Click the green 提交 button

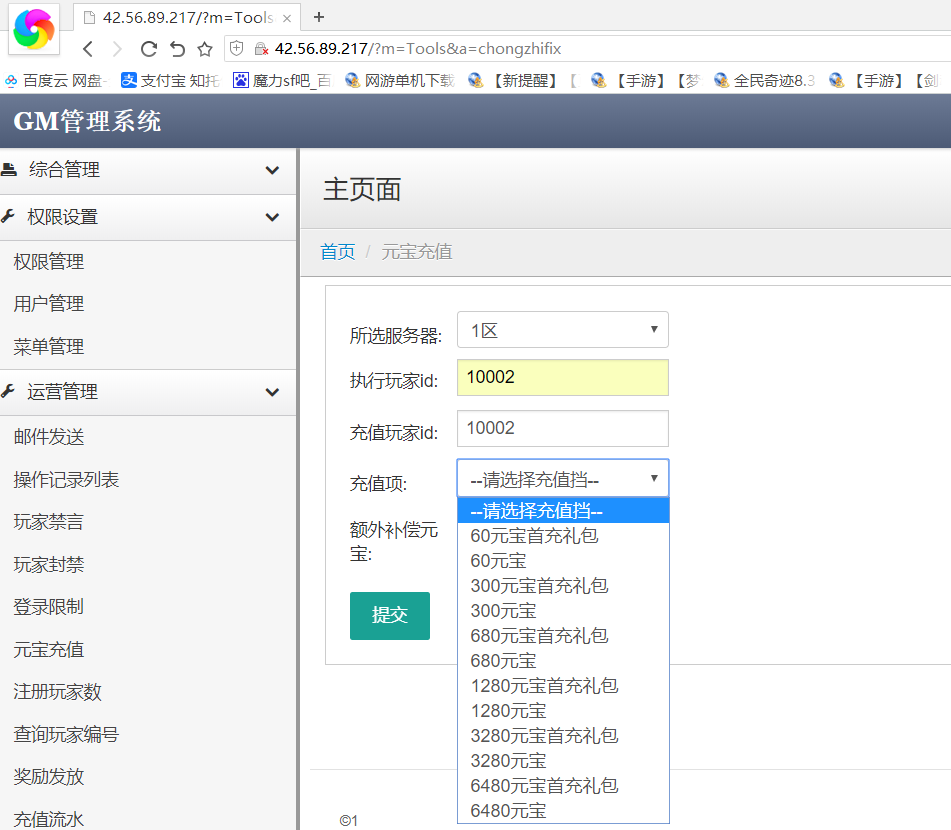[x=389, y=616]
